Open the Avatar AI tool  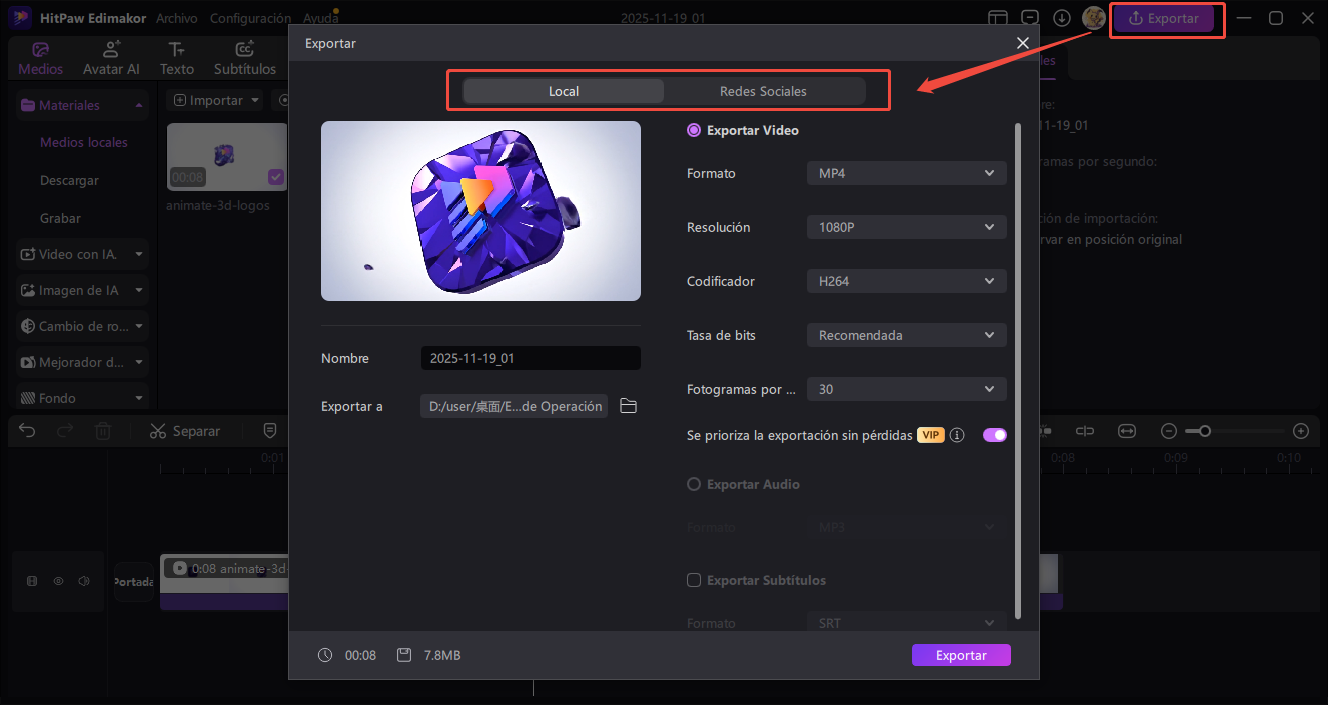pos(111,50)
